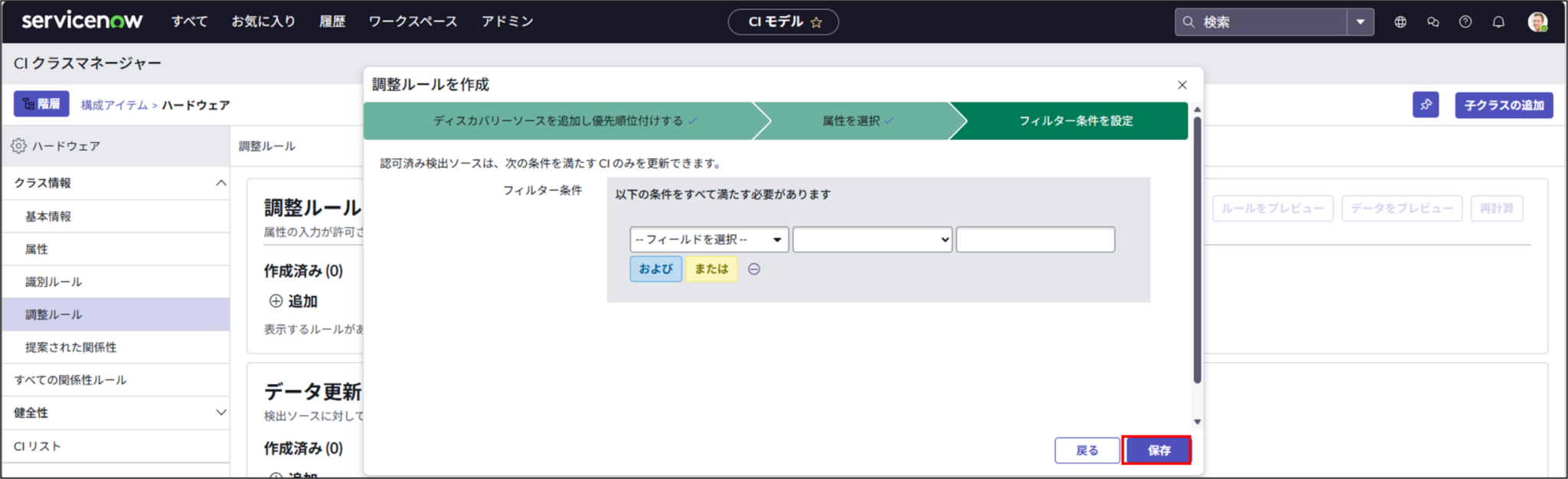Screen dimensions: 1568x479
Task: Open the help question mark icon
Action: point(1465,22)
